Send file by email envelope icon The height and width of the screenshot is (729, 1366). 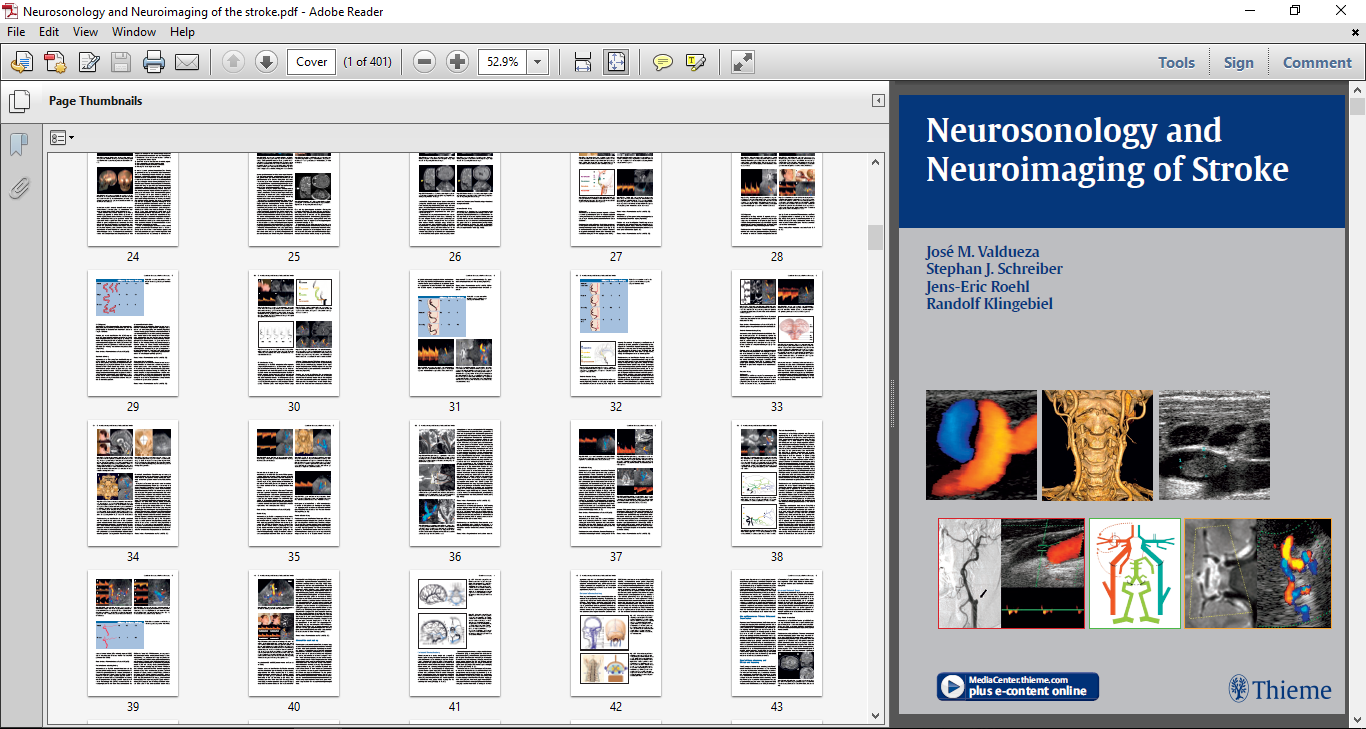(187, 63)
